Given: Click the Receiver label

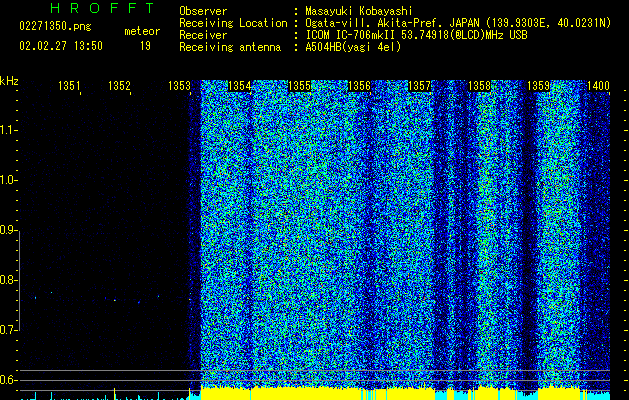Looking at the screenshot, I should point(203,35).
